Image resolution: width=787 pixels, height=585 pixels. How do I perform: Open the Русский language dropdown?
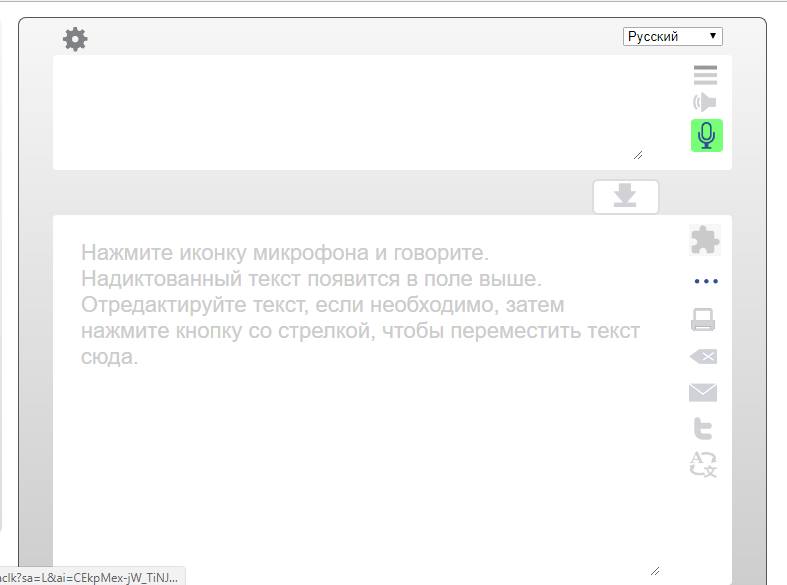tap(673, 36)
